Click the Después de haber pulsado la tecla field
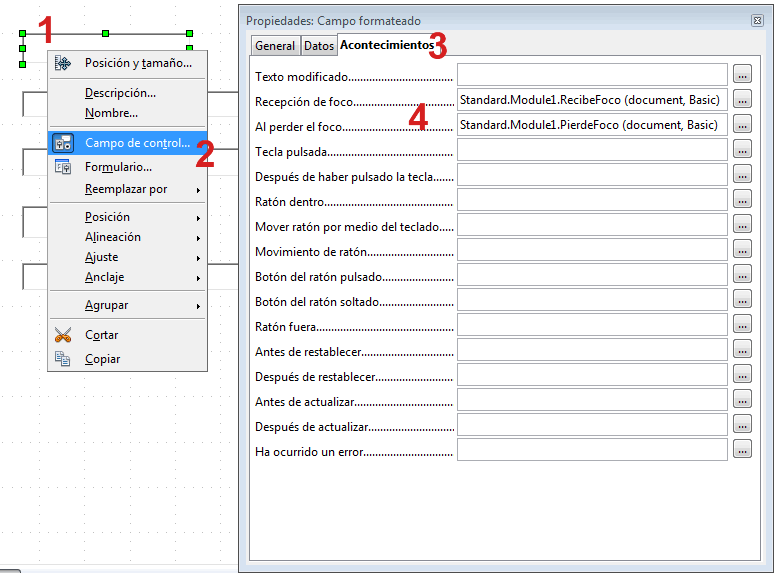 pos(592,175)
